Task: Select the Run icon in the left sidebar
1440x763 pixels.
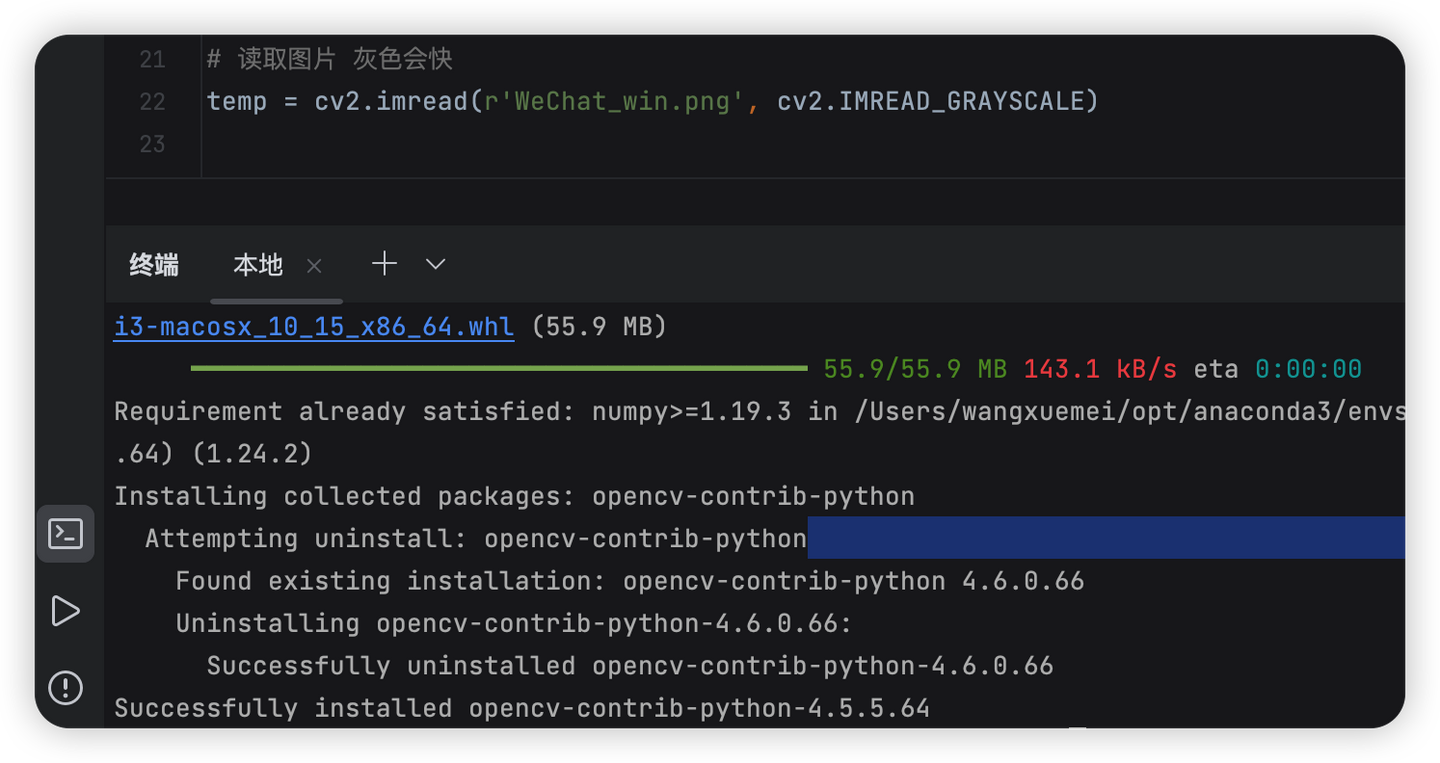Action: coord(65,611)
